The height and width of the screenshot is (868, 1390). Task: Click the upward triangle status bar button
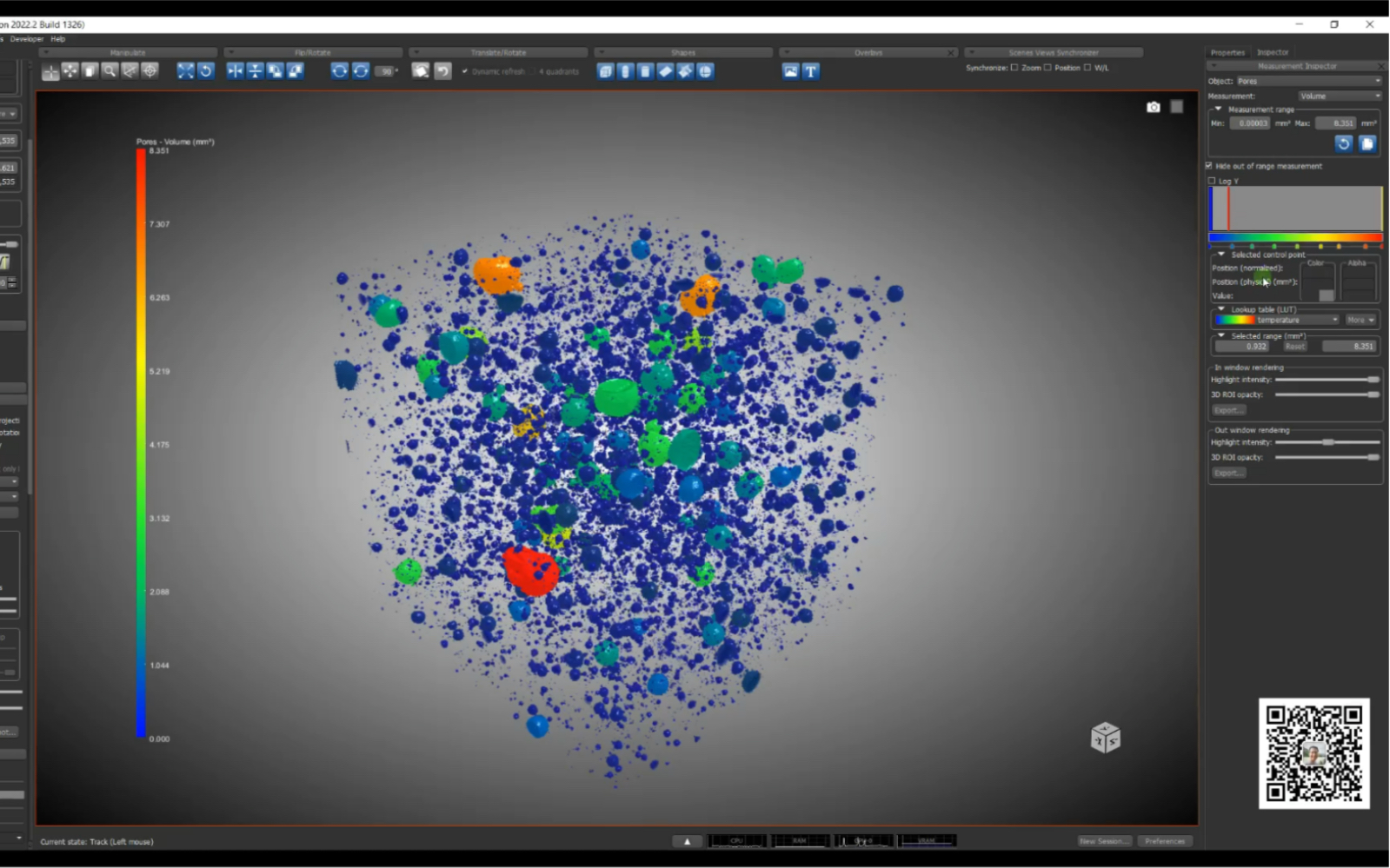(687, 841)
